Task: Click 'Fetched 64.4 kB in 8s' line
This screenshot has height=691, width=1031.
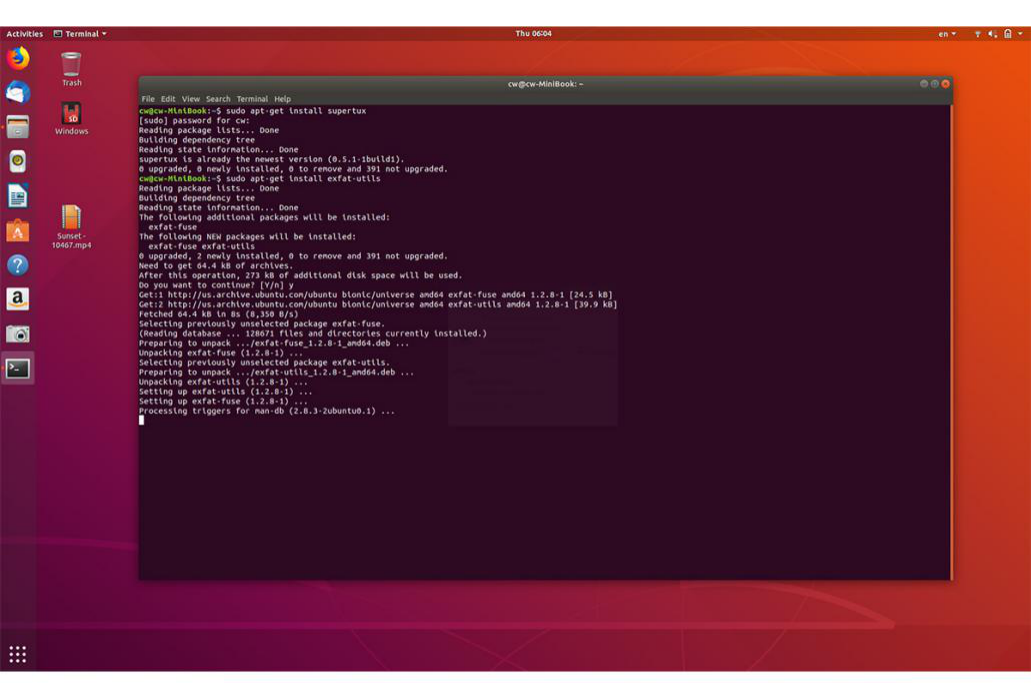Action: point(218,314)
